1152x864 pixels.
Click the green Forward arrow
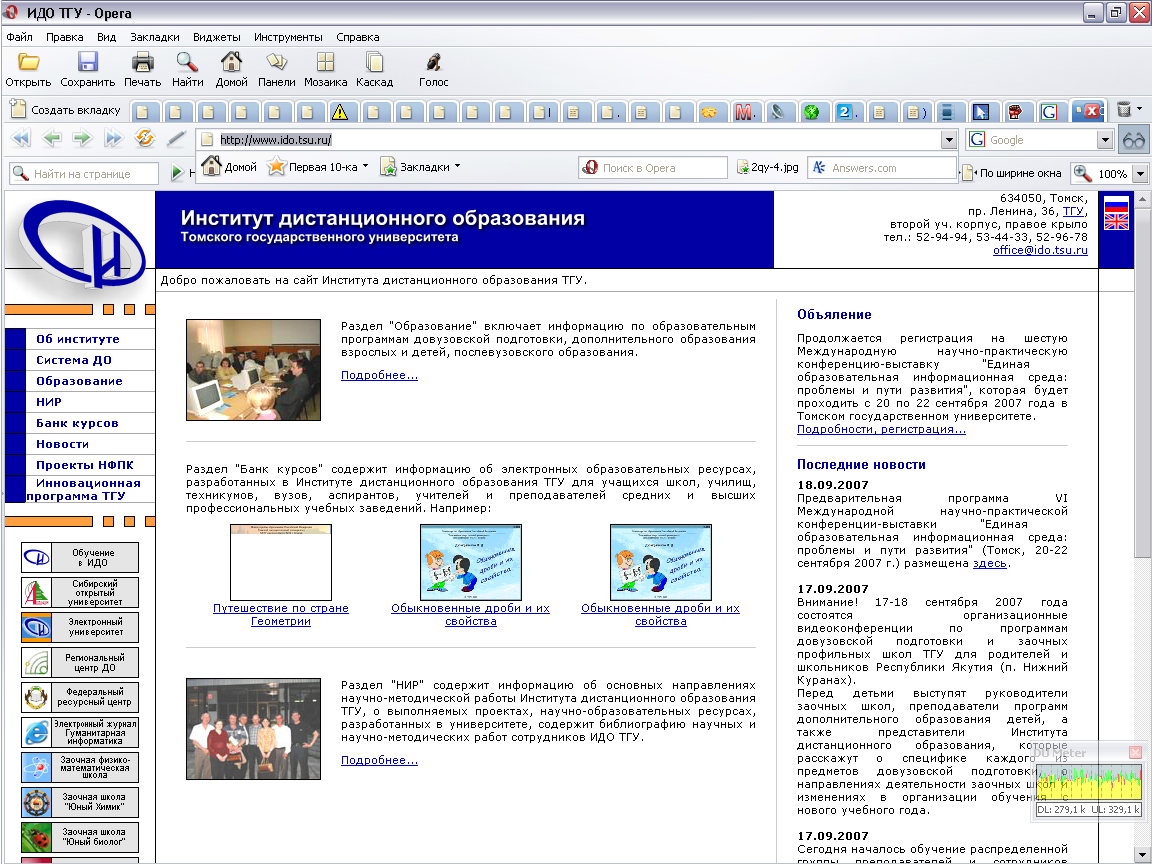click(82, 137)
